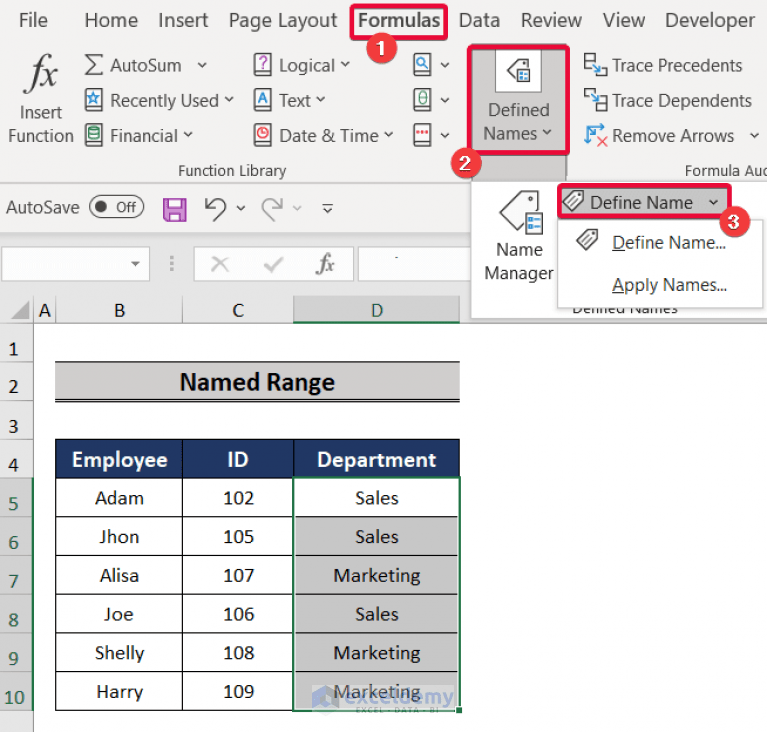The height and width of the screenshot is (732, 767).
Task: Select column C header
Action: [238, 310]
